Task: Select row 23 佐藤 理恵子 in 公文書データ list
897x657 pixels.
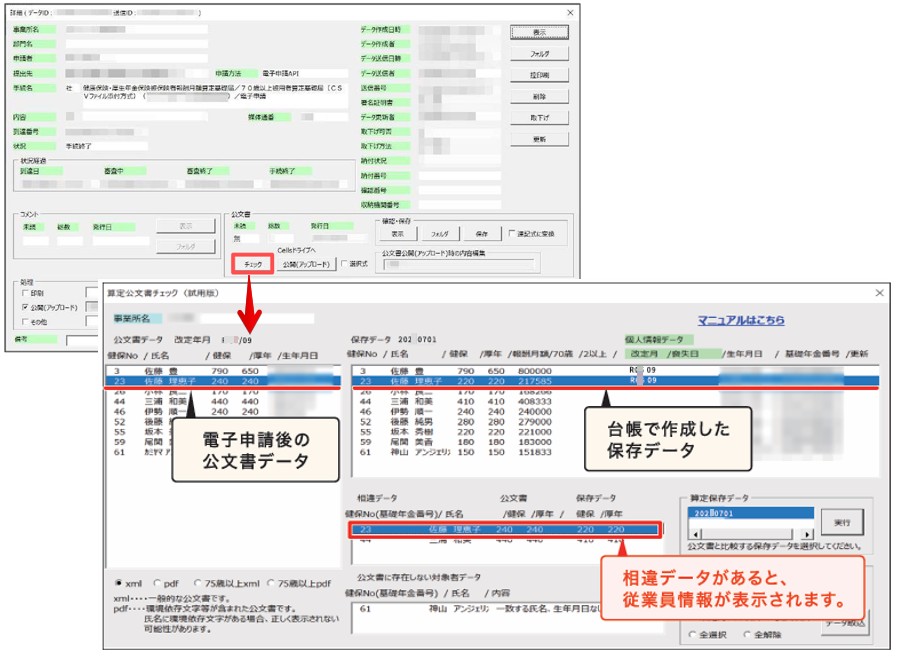Action: click(223, 381)
